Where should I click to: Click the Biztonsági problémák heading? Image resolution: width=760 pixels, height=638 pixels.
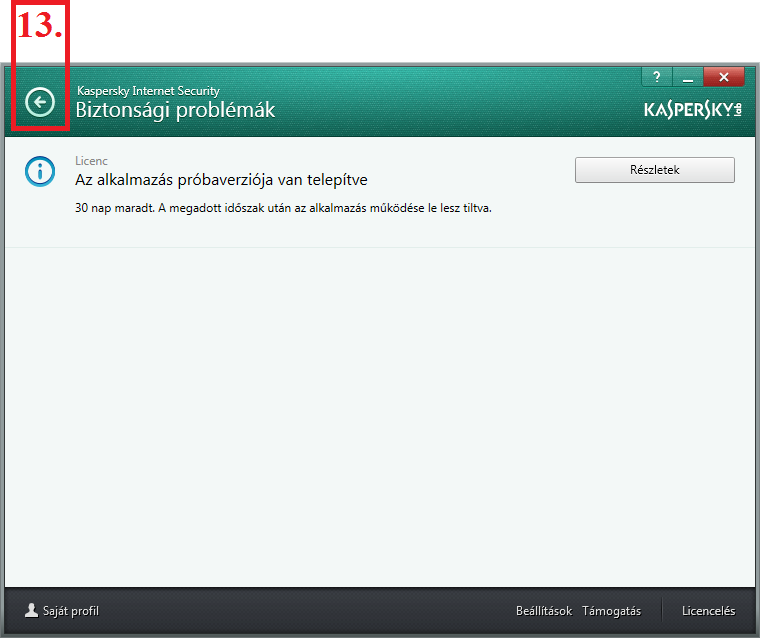[x=175, y=110]
